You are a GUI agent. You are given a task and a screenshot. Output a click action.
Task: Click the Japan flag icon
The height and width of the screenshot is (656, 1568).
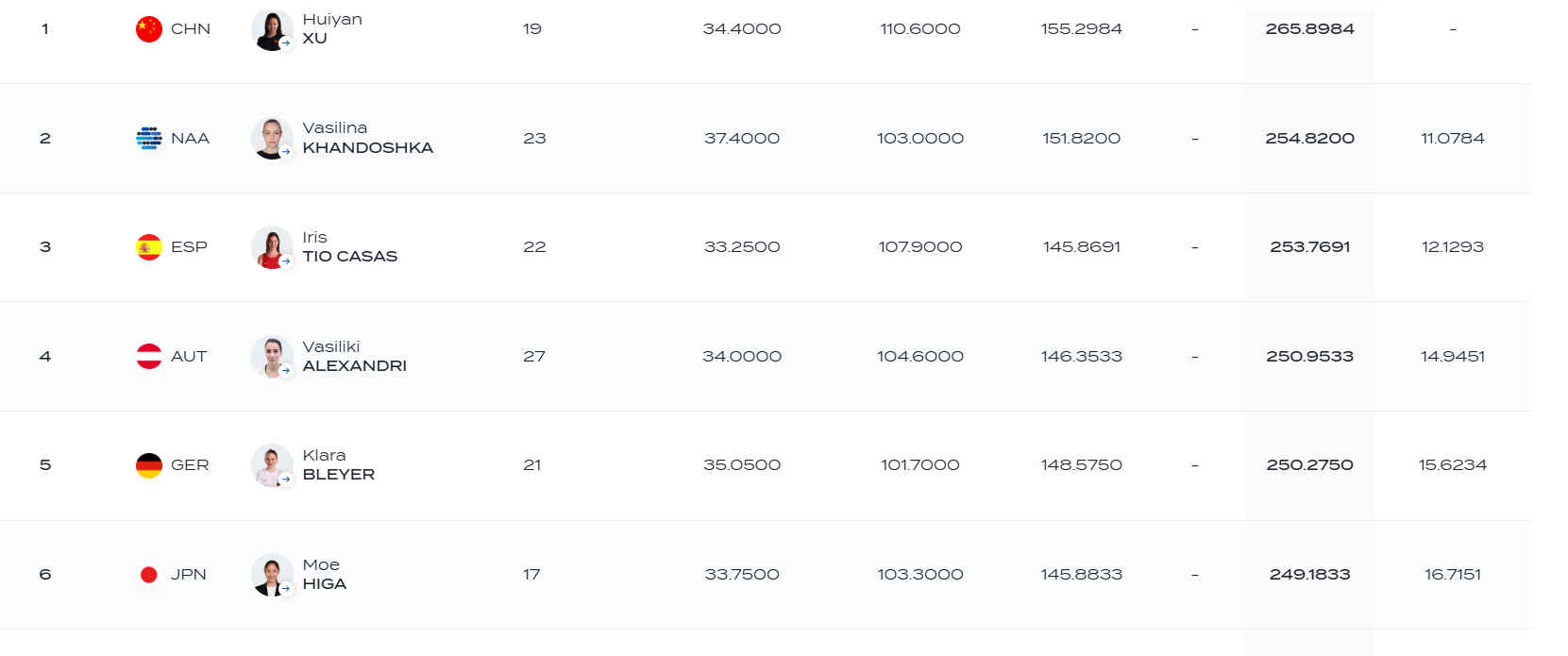(149, 574)
